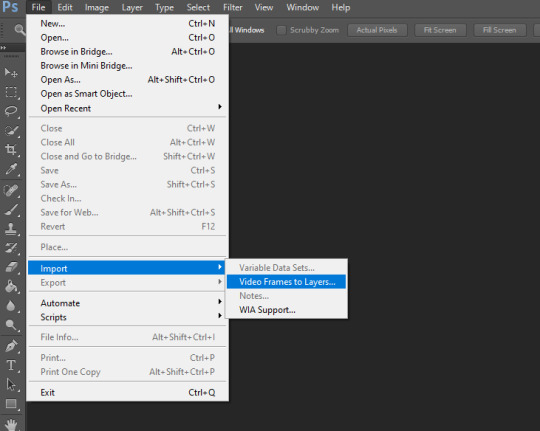Click the highlighted Import menu item
This screenshot has width=540, height=431.
coord(127,268)
